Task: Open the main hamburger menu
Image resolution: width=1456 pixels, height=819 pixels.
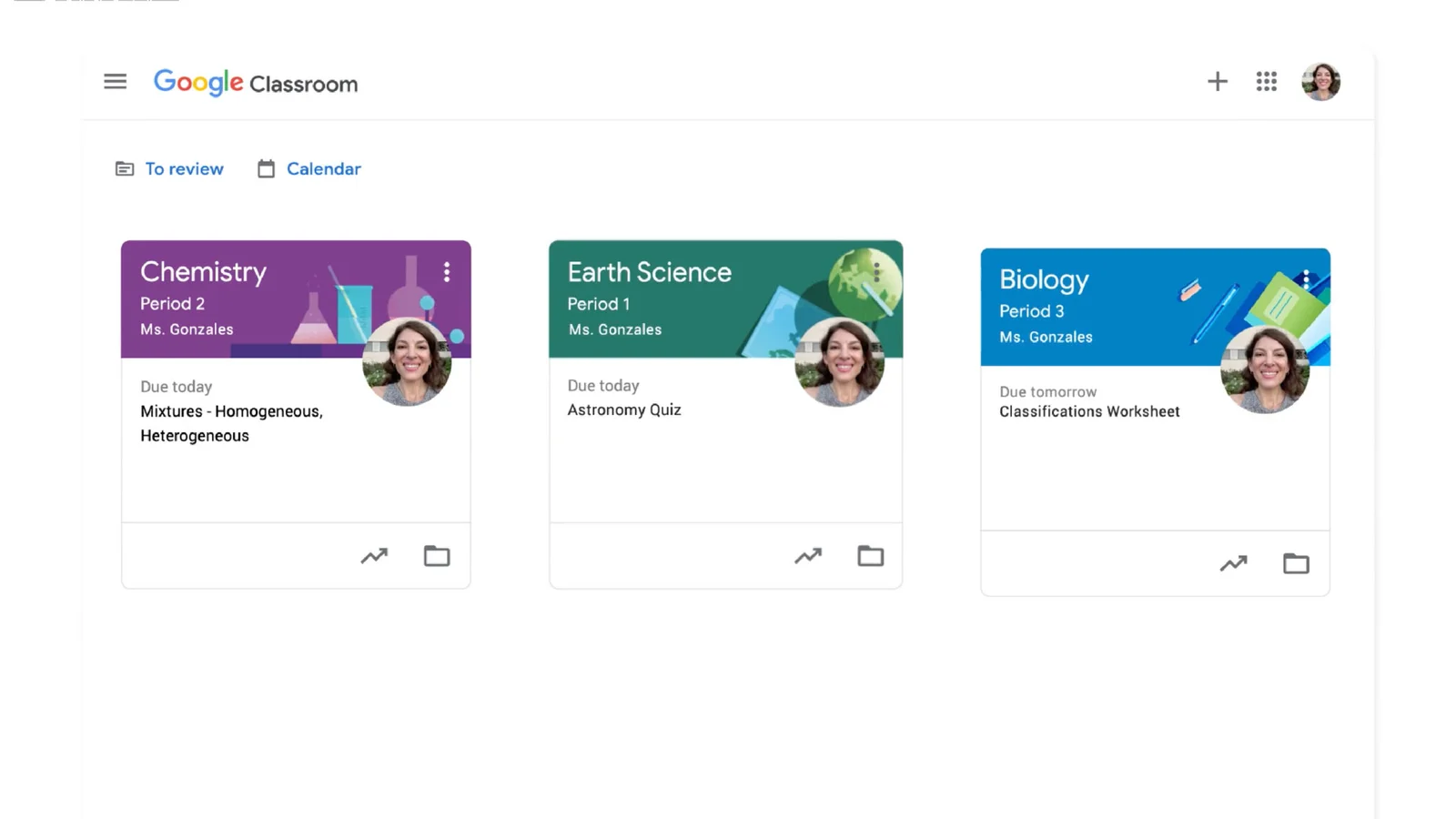Action: [115, 82]
